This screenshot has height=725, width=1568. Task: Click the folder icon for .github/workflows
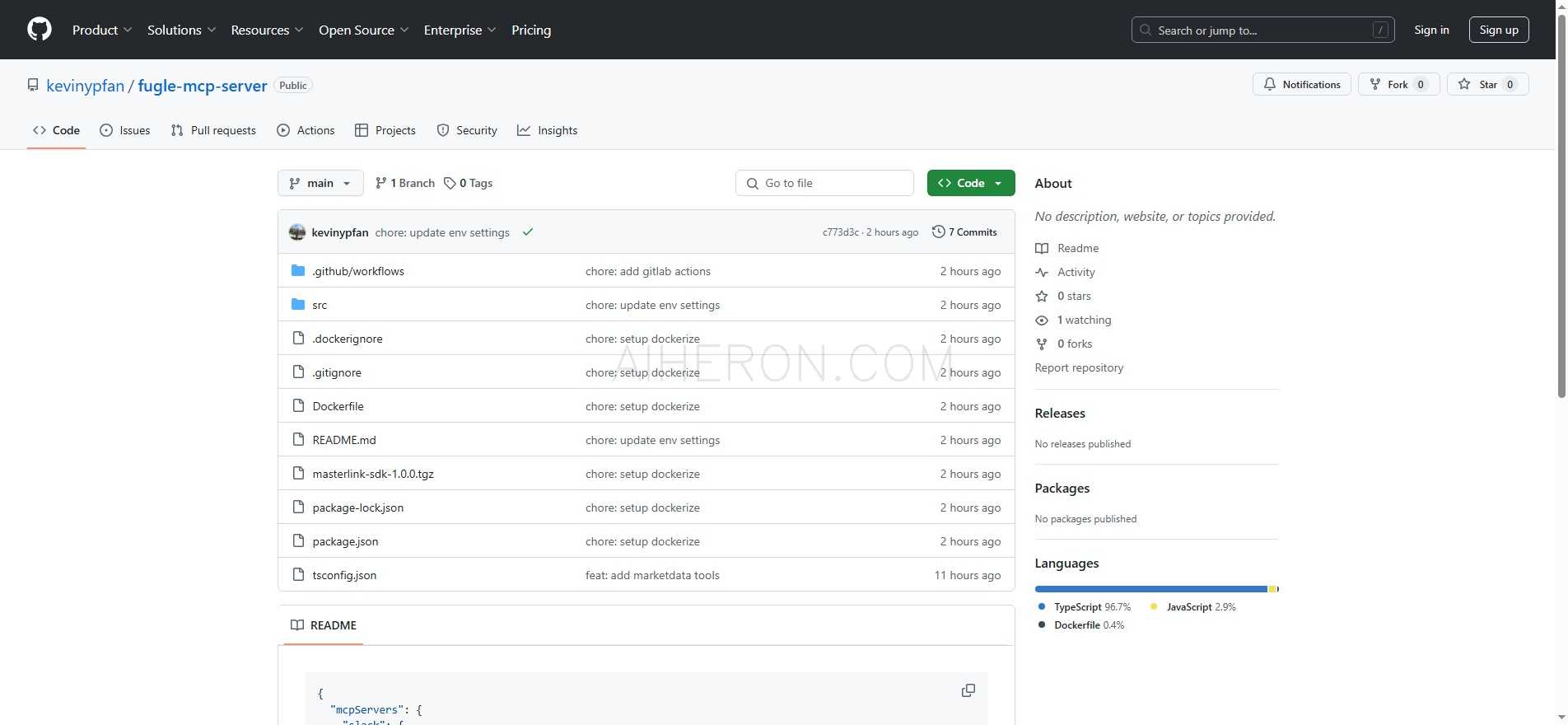click(x=298, y=271)
